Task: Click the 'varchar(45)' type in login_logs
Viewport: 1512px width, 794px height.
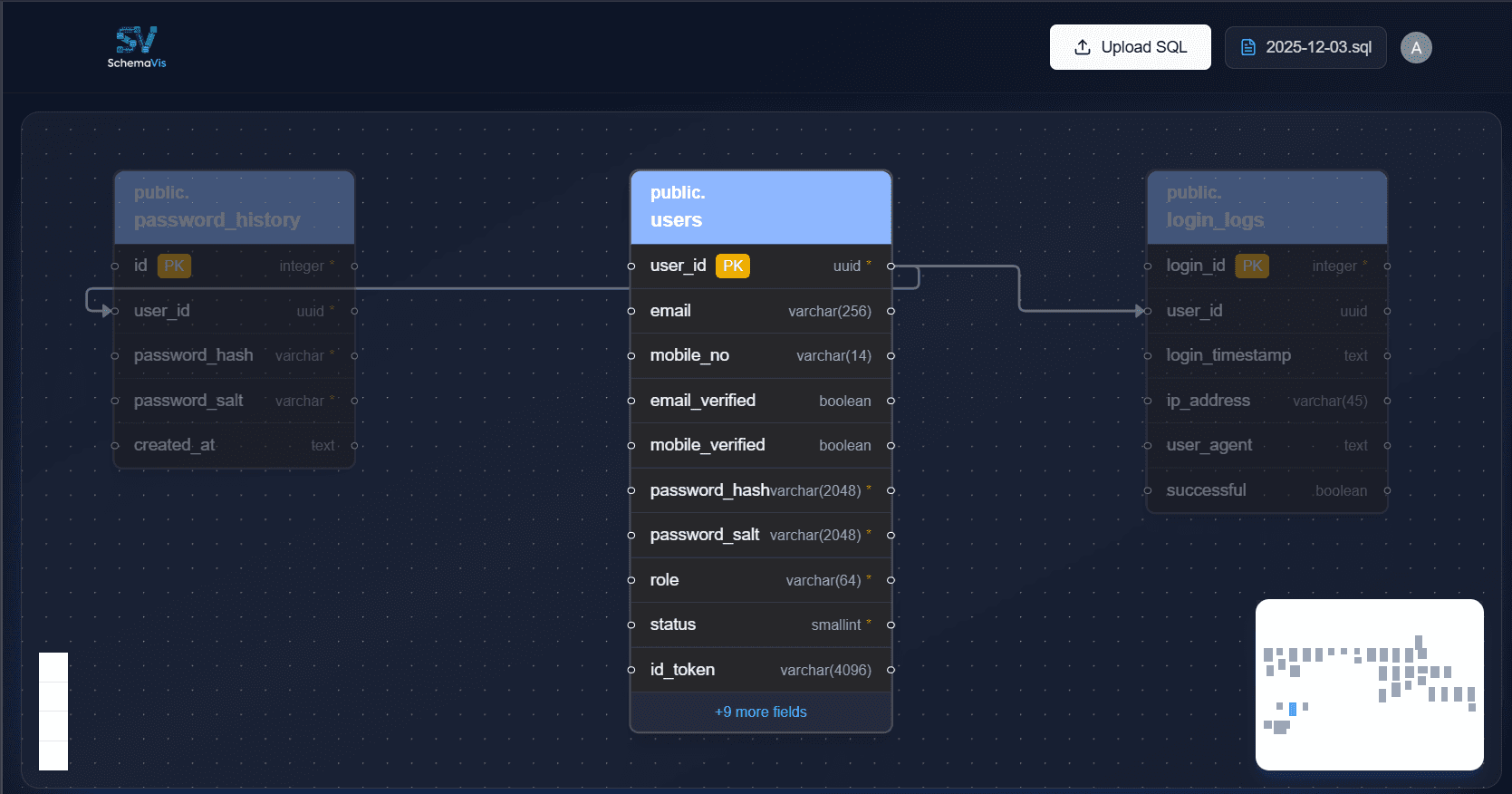Action: (1330, 401)
